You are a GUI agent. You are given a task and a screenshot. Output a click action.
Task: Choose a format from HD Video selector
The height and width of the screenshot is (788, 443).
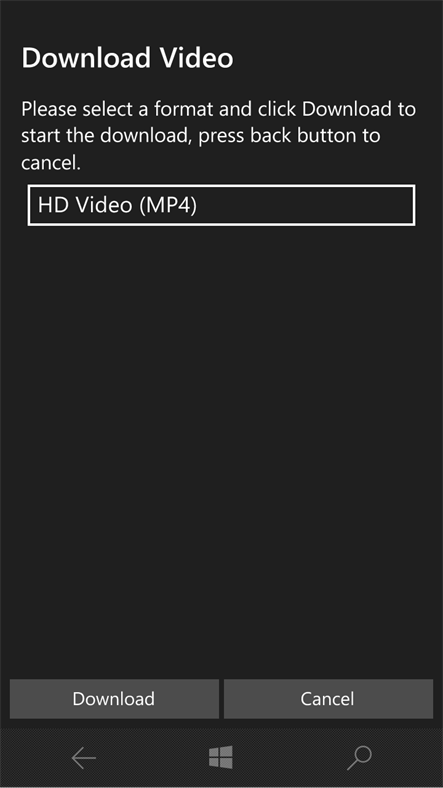point(221,205)
